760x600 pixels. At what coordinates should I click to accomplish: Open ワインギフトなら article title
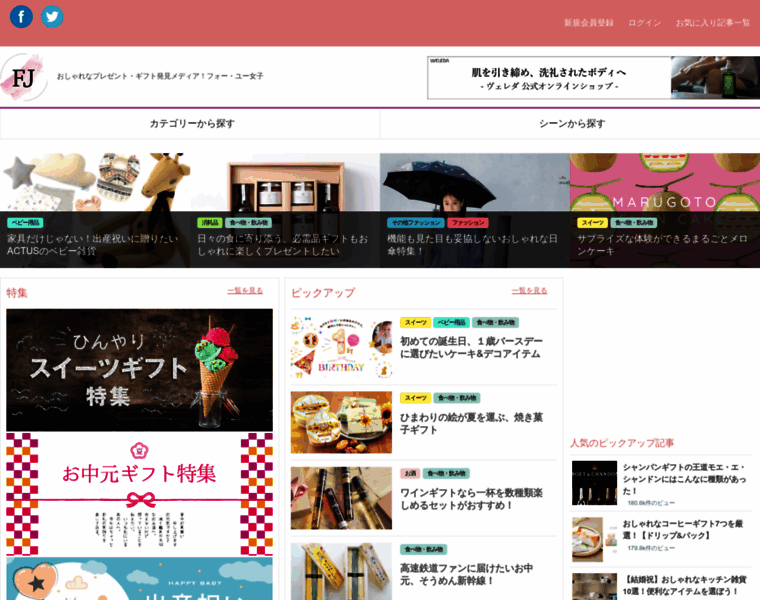471,499
